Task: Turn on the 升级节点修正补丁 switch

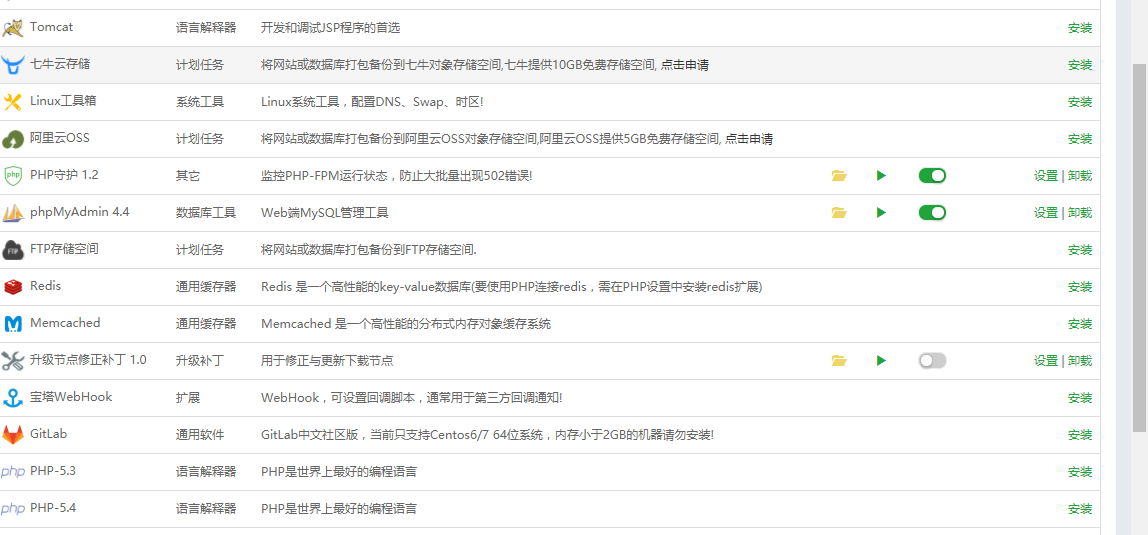Action: coord(932,361)
